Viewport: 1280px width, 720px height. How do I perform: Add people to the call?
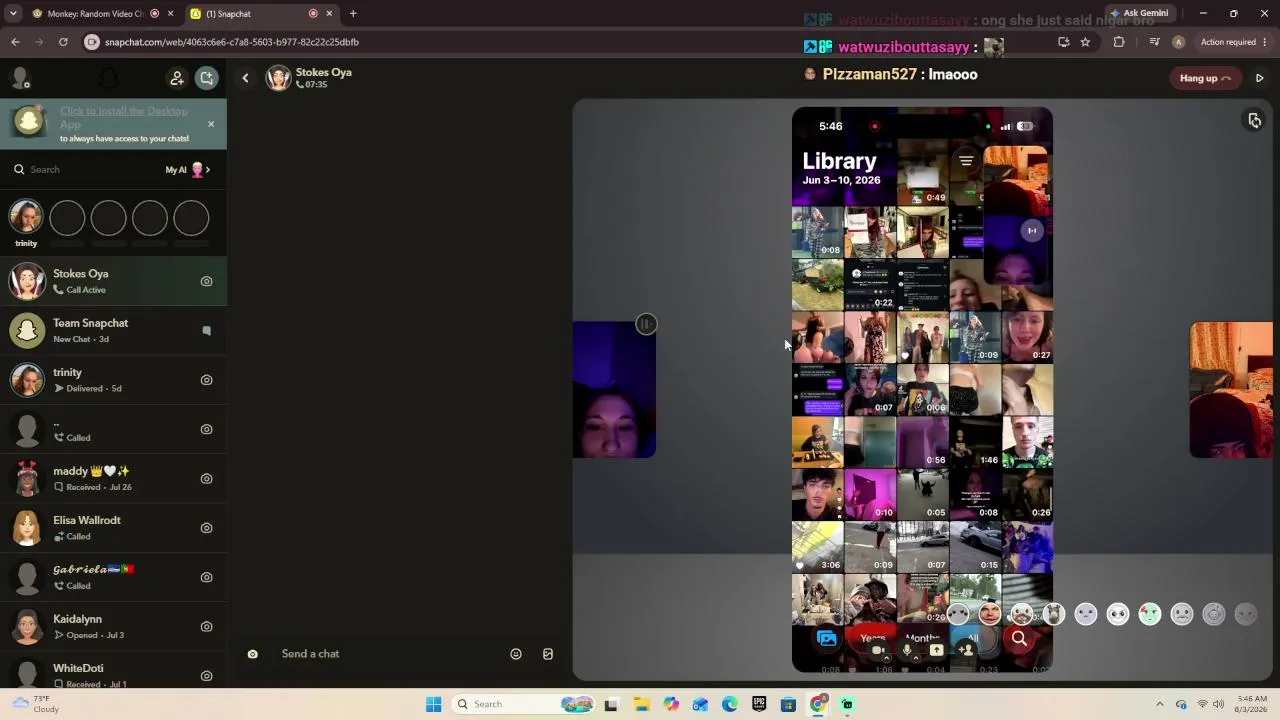click(966, 650)
